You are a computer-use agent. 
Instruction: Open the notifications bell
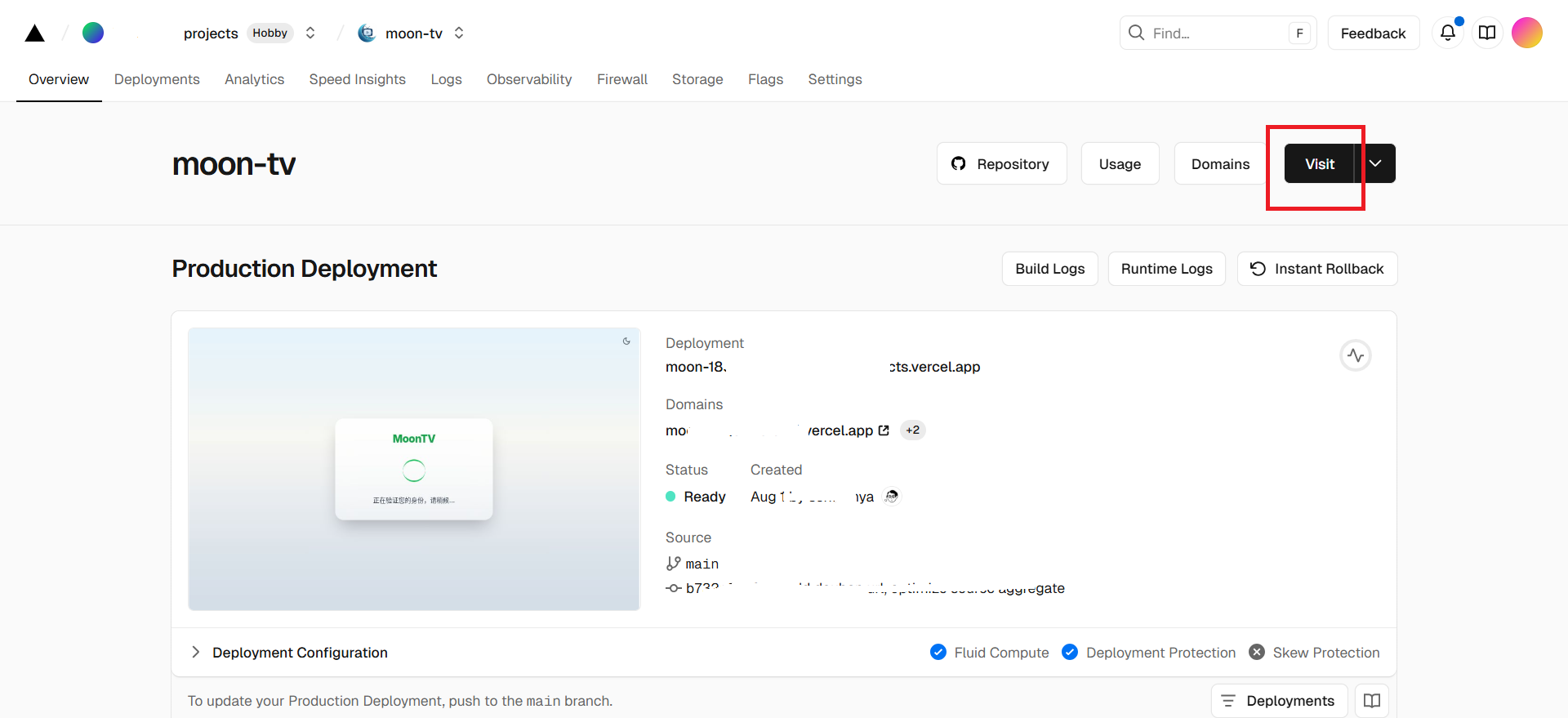pyautogui.click(x=1447, y=33)
